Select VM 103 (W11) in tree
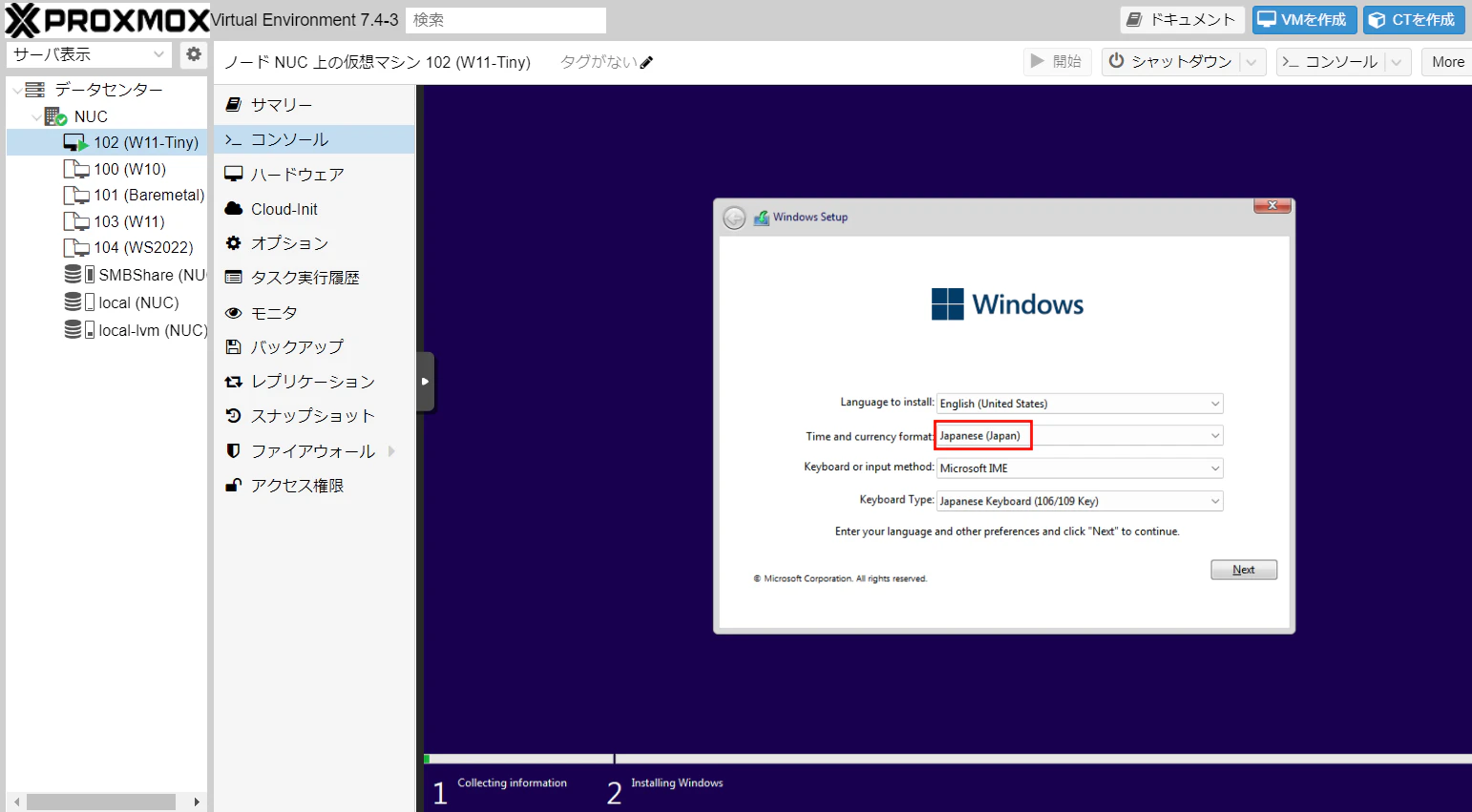Screen dimensions: 1472x812 [x=107, y=221]
